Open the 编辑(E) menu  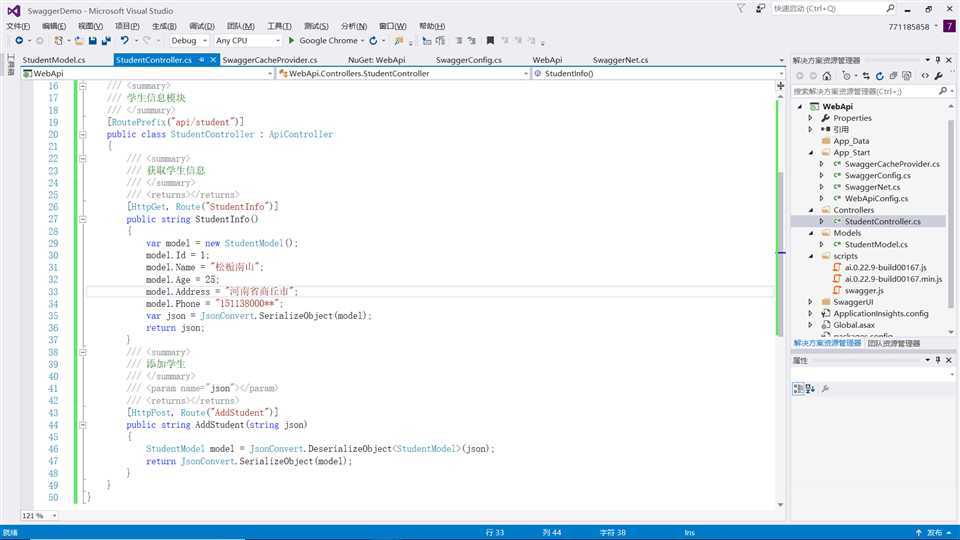coord(54,26)
